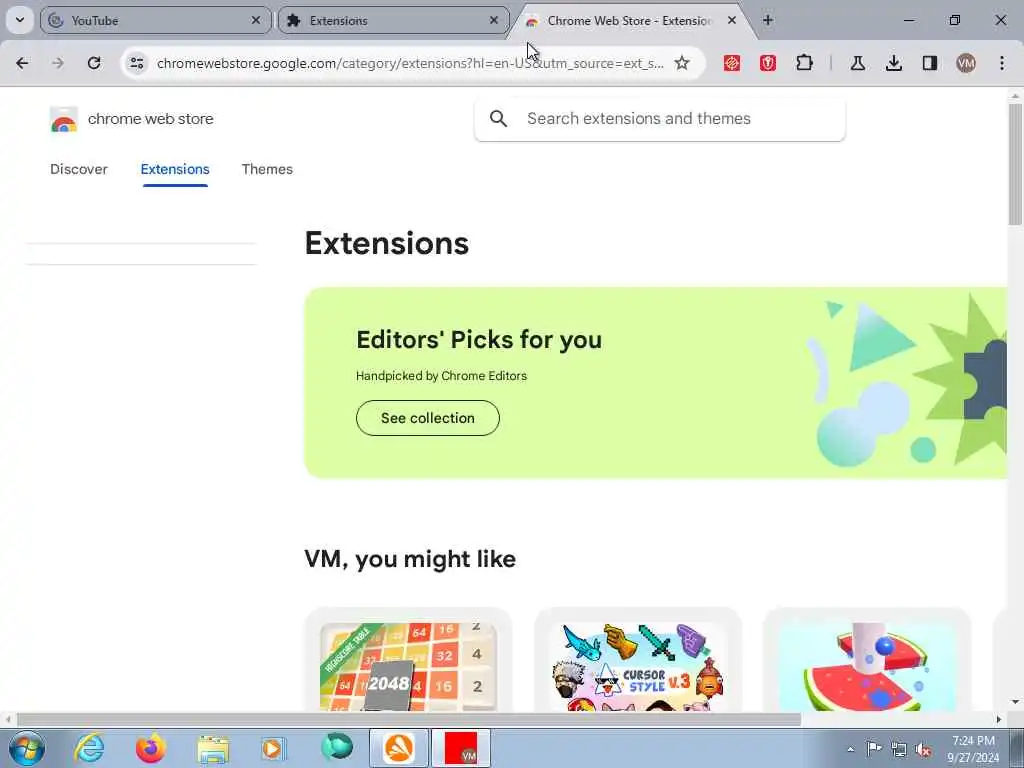
Task: Click the horizontal scrollbar thumb
Action: [x=409, y=720]
